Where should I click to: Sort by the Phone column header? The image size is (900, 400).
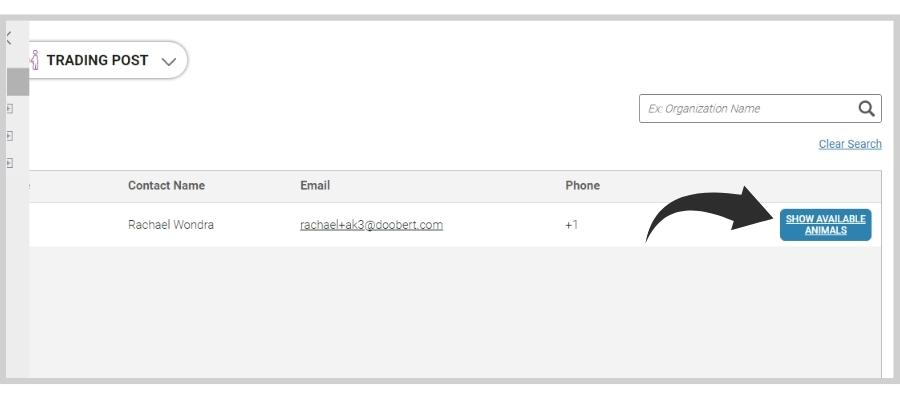[582, 186]
